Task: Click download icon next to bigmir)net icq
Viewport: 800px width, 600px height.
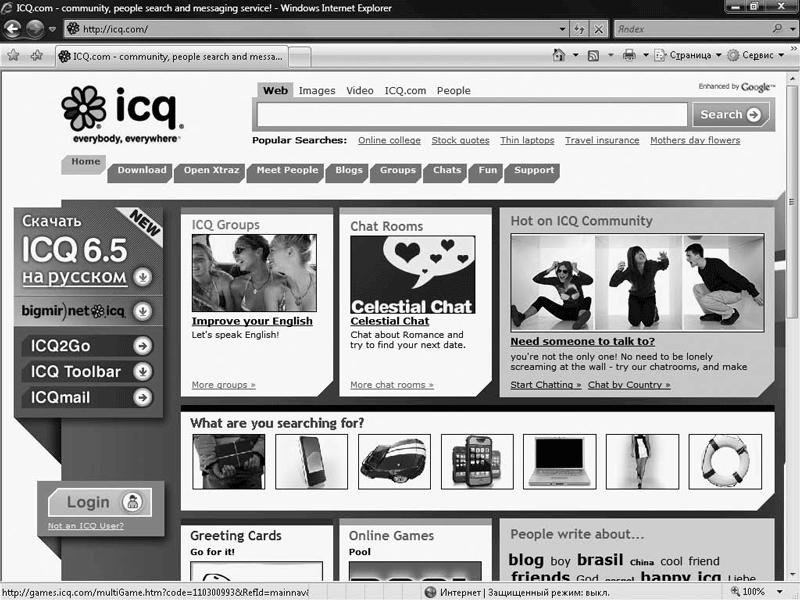Action: point(143,311)
